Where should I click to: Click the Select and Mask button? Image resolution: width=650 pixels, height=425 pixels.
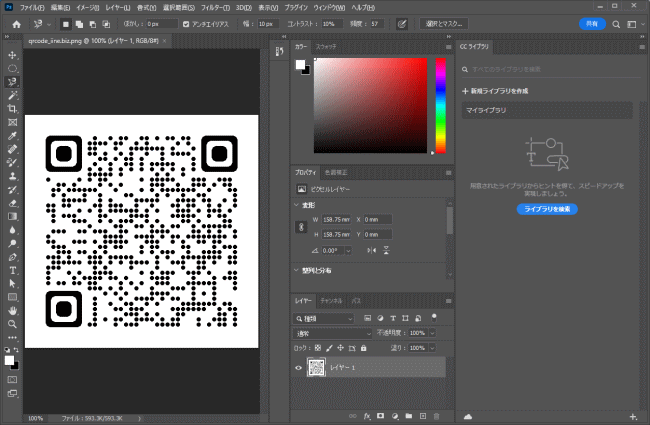[x=444, y=24]
